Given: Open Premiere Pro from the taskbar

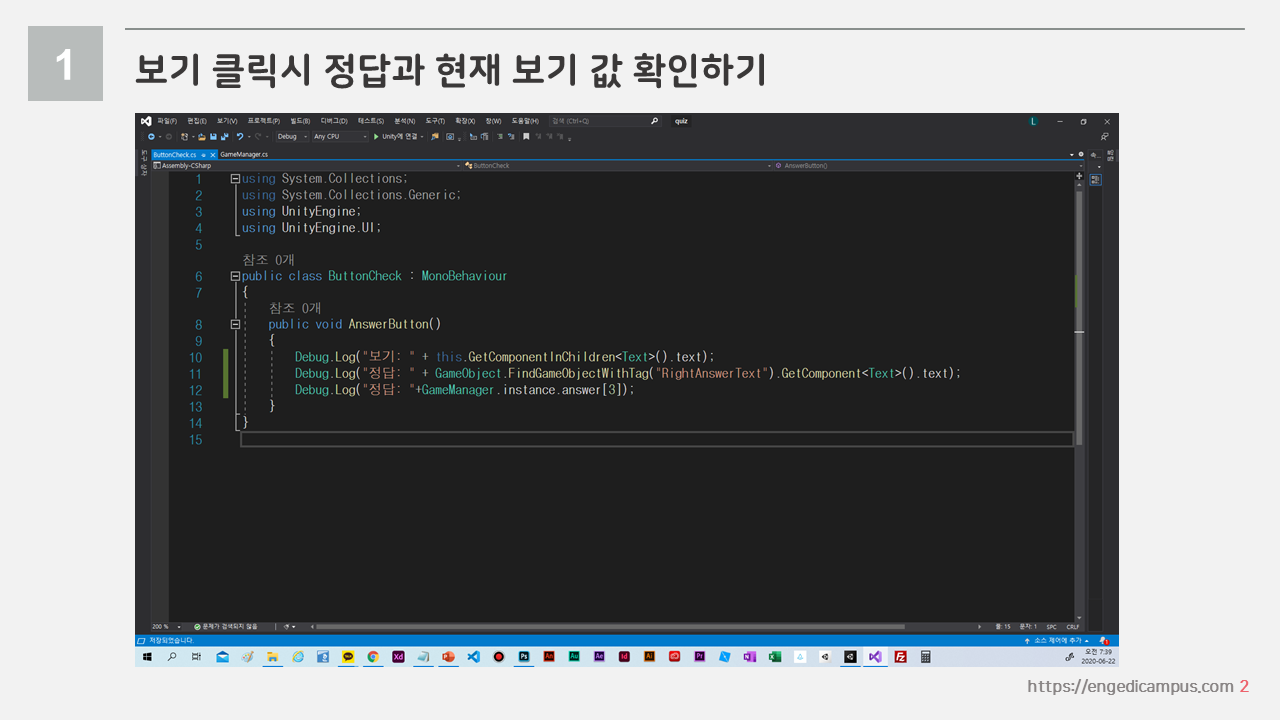Looking at the screenshot, I should coord(700,657).
